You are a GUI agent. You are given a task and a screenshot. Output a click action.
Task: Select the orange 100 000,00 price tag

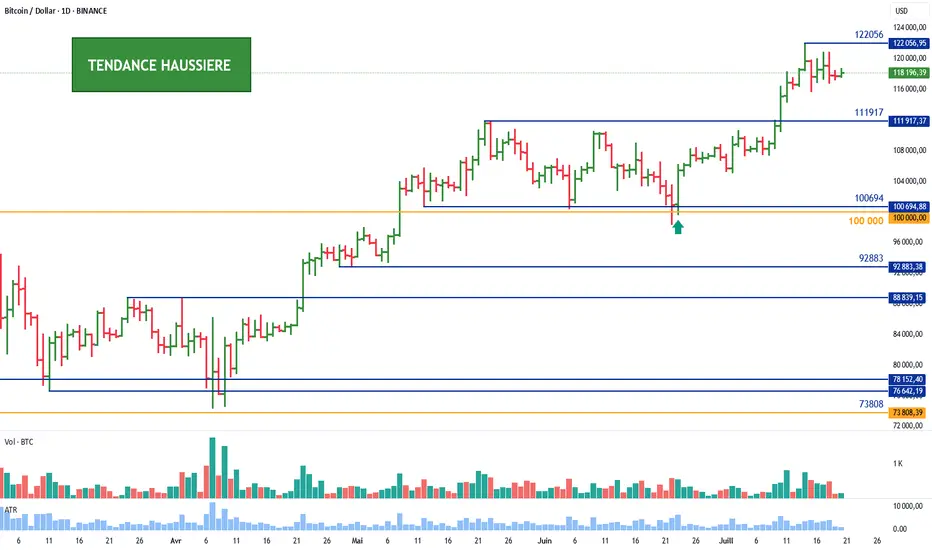pos(910,217)
